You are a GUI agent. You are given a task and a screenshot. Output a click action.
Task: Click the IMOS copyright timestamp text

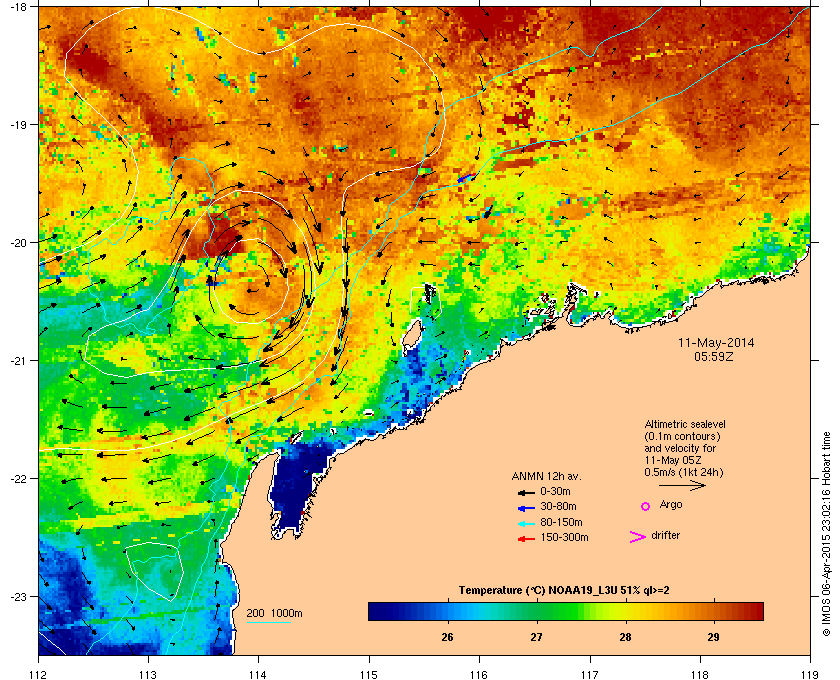click(826, 535)
